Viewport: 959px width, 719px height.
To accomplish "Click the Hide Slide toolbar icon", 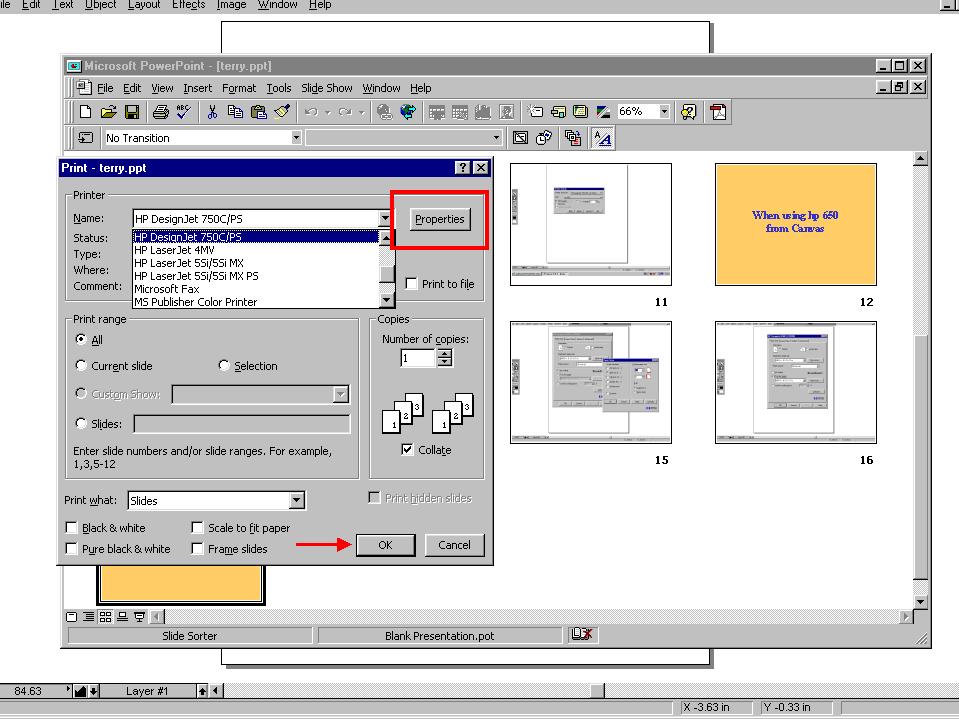I will coord(520,138).
